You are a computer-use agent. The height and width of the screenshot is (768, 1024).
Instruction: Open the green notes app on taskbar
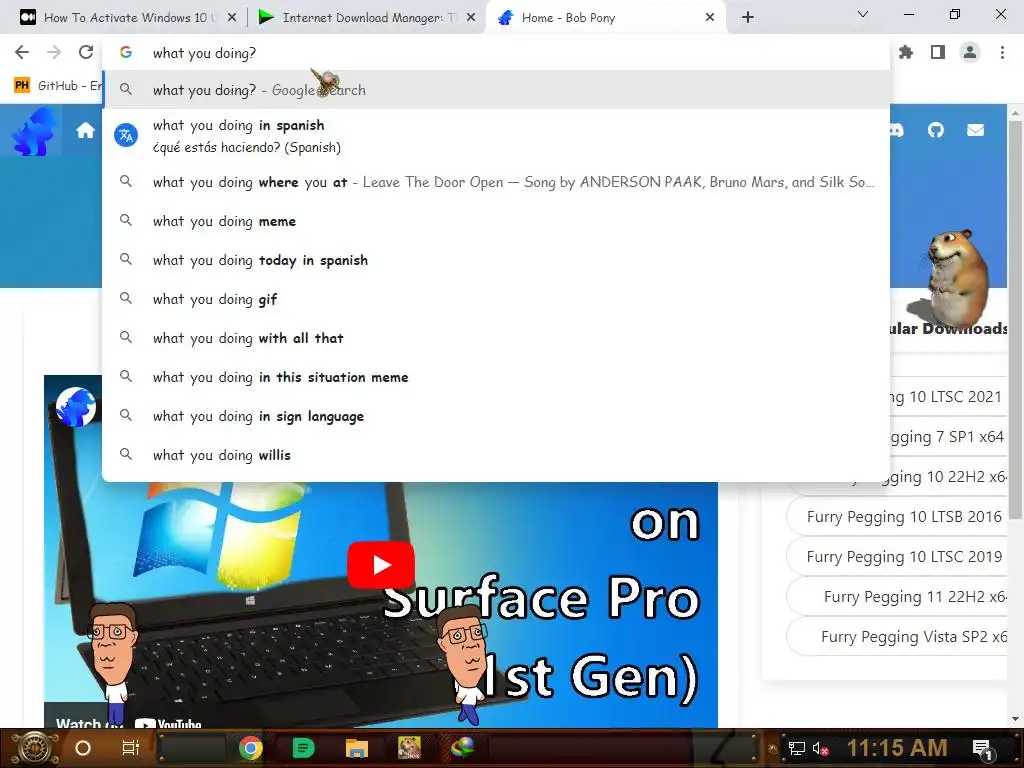(303, 748)
